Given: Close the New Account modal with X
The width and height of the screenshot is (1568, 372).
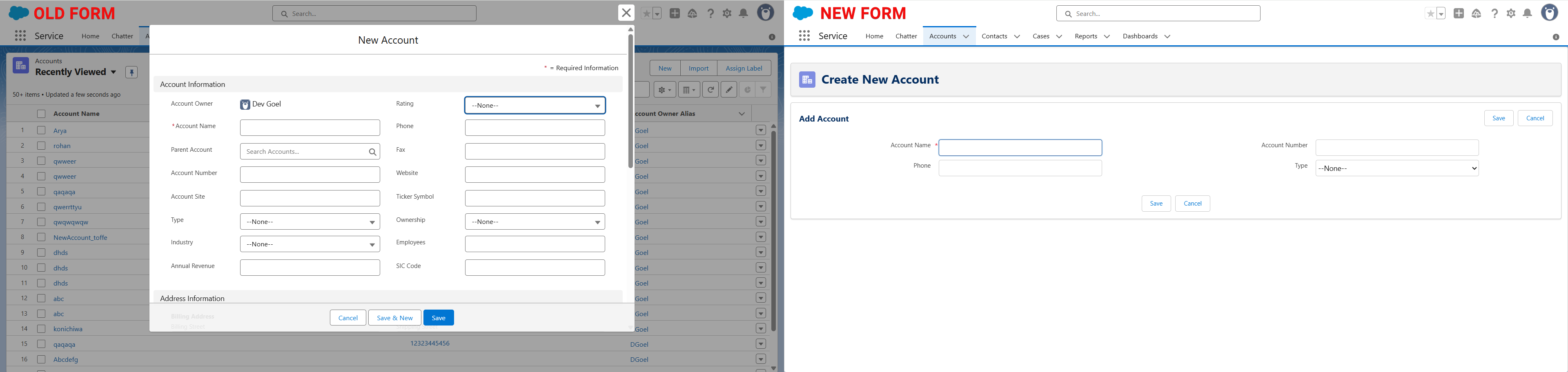Looking at the screenshot, I should tap(626, 13).
